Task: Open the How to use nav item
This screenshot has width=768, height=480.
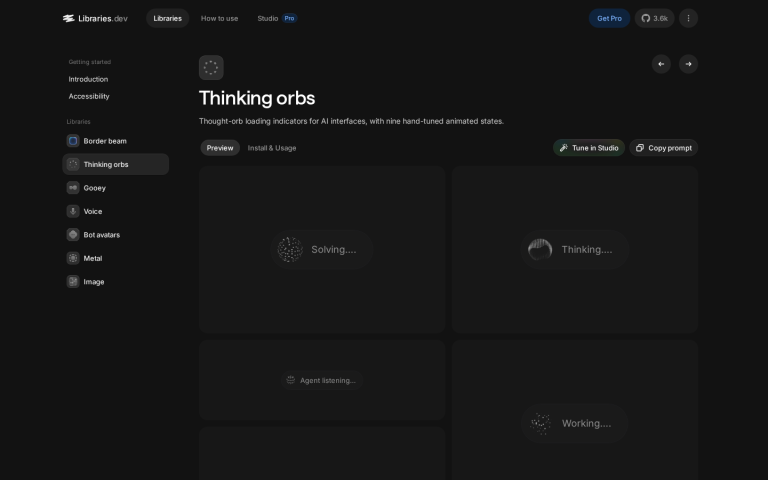Action: pyautogui.click(x=219, y=19)
